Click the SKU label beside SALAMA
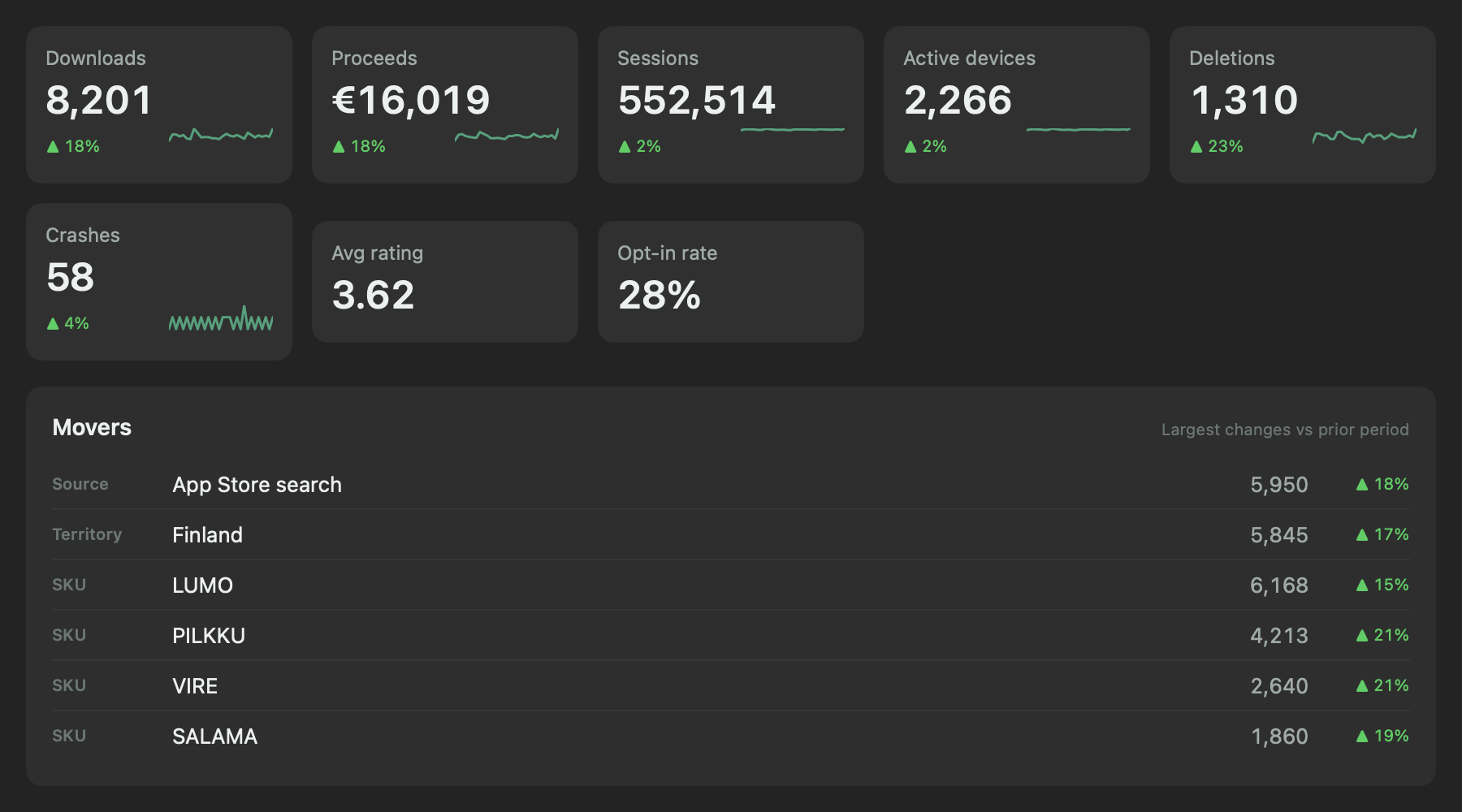Screen dimensions: 1462x812 click(69, 736)
